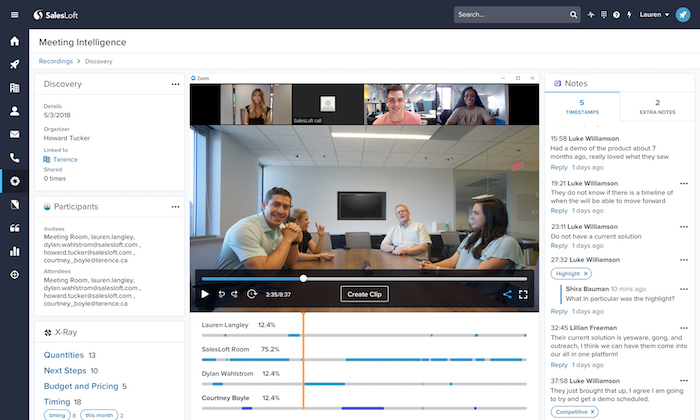Play the meeting recording
700x420 pixels.
(x=205, y=294)
